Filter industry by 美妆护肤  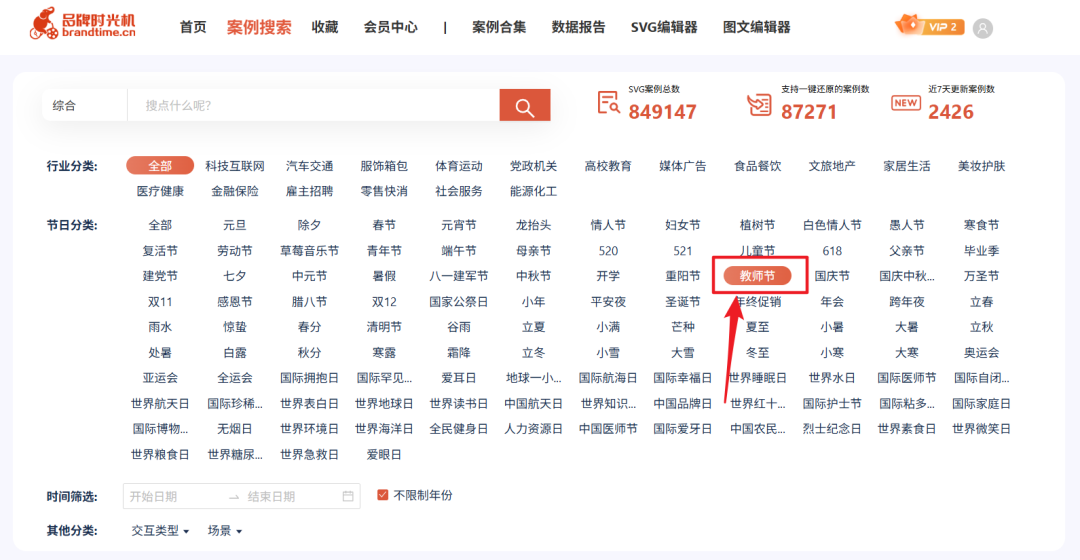pos(982,166)
